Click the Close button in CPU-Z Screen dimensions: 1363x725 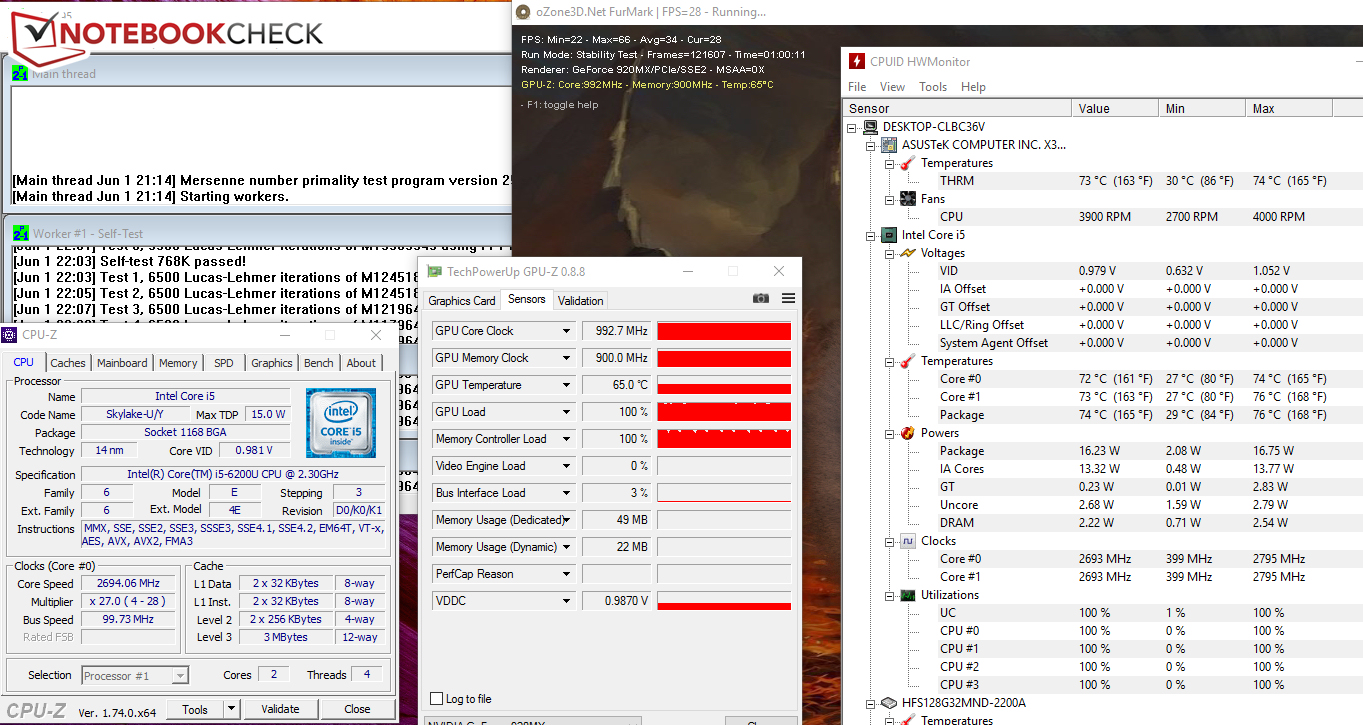coord(357,709)
